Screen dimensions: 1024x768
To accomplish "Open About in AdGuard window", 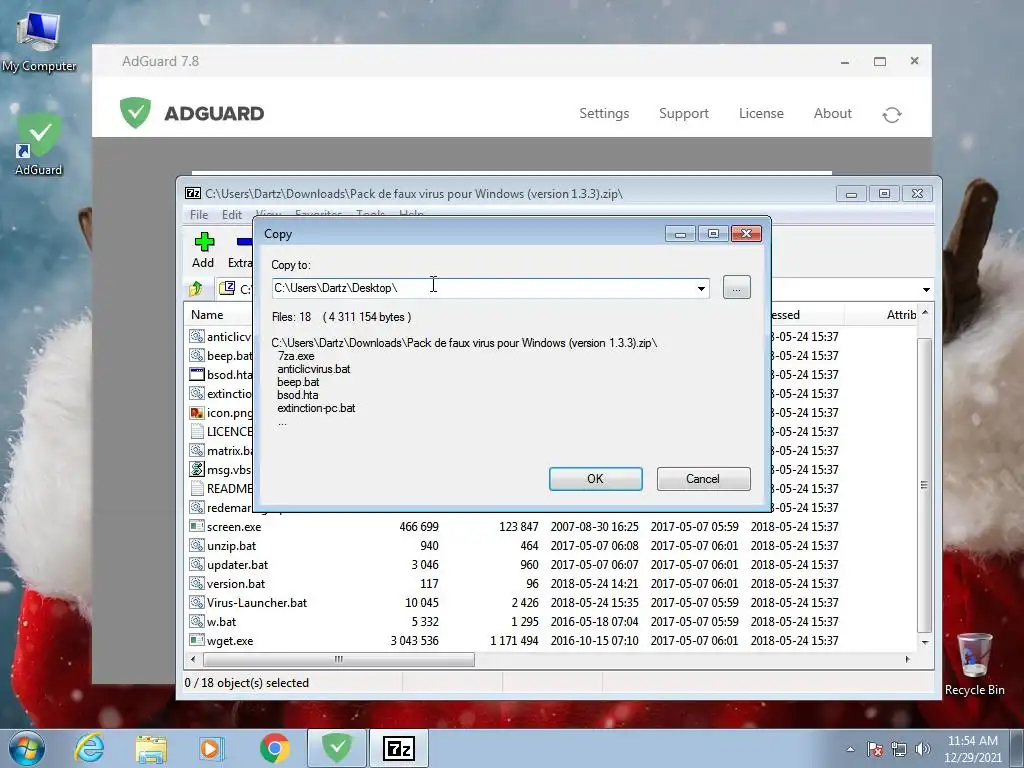I will [833, 114].
